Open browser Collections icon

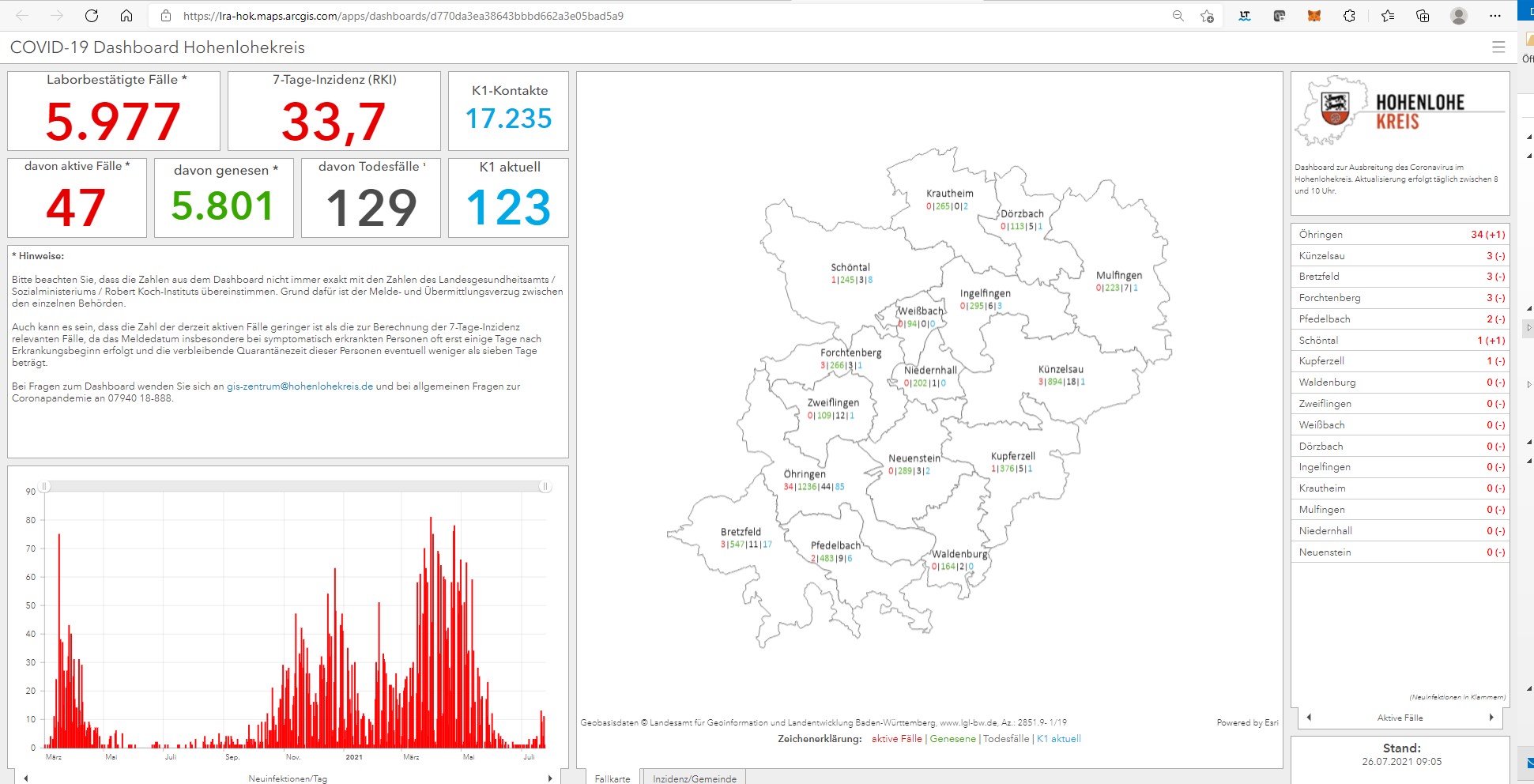pos(1423,16)
